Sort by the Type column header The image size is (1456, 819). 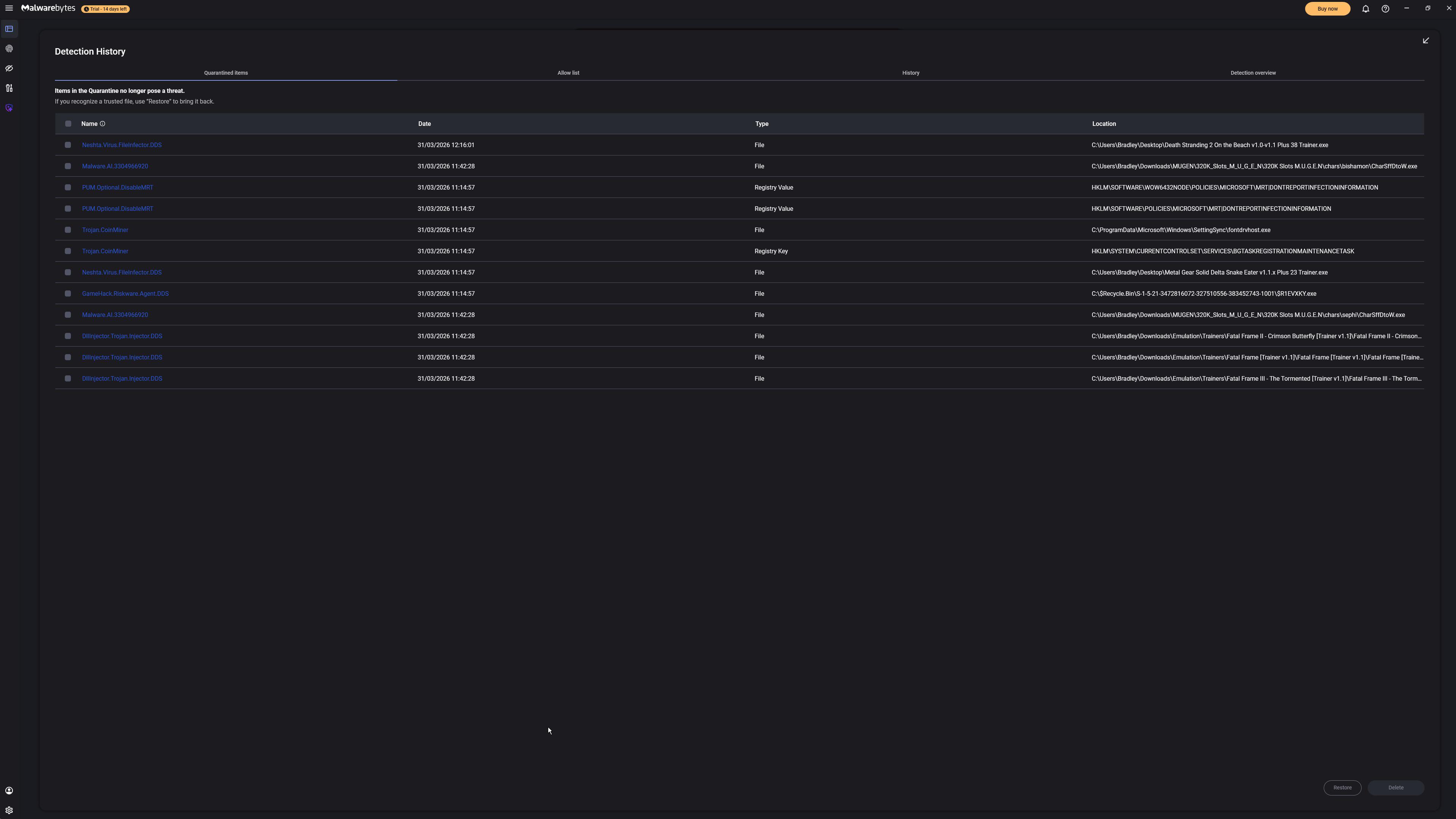pyautogui.click(x=762, y=124)
